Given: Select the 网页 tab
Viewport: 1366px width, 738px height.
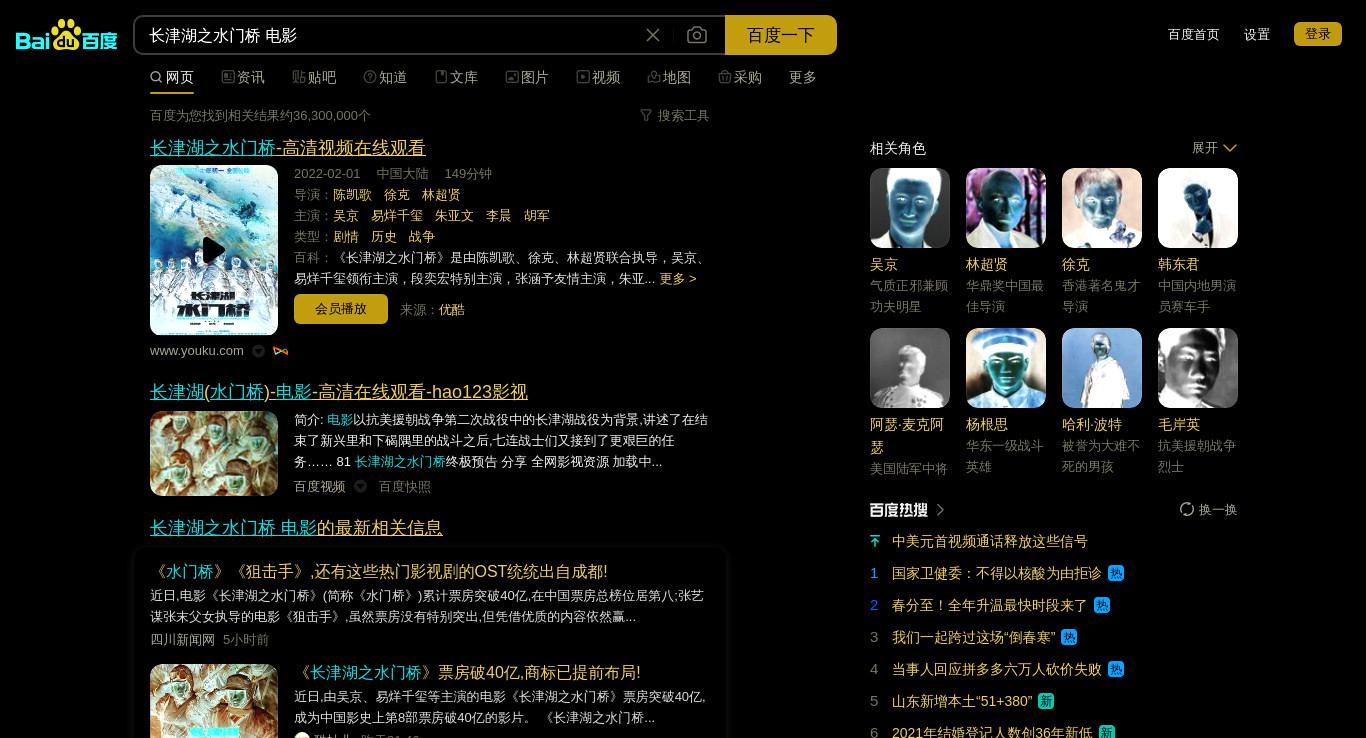Looking at the screenshot, I should pyautogui.click(x=172, y=77).
